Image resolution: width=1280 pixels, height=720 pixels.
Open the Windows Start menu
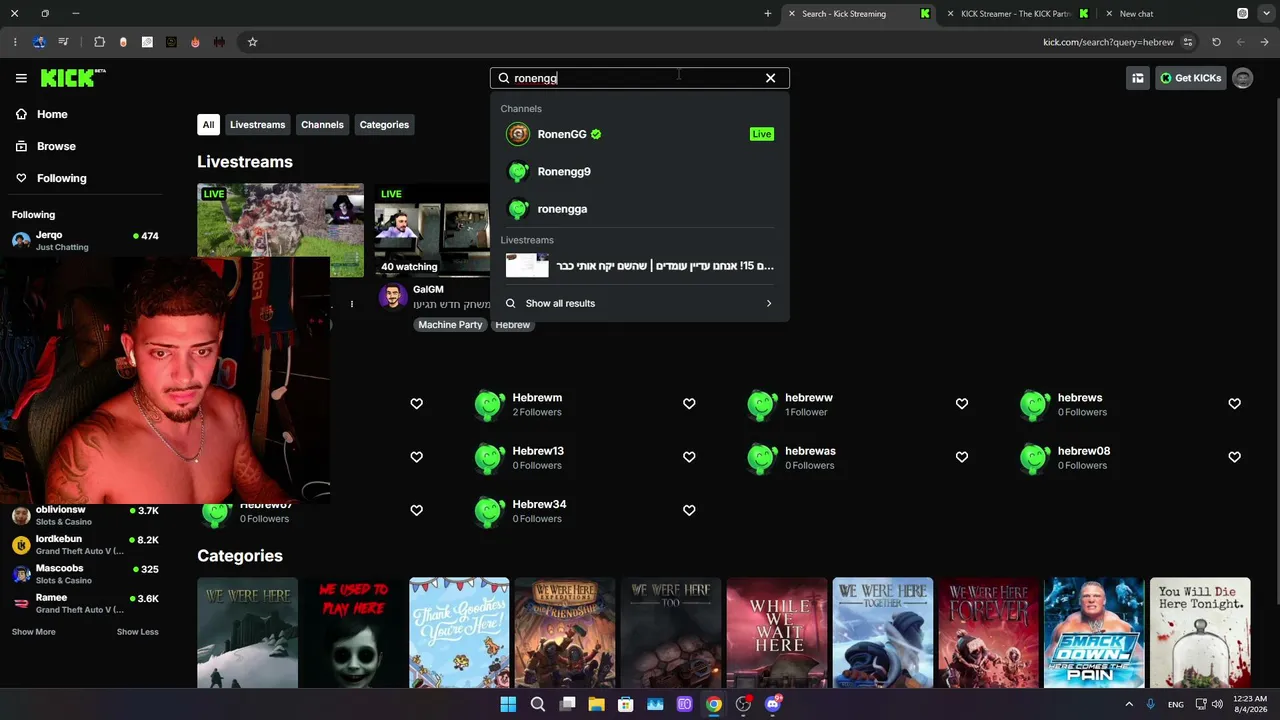[508, 704]
